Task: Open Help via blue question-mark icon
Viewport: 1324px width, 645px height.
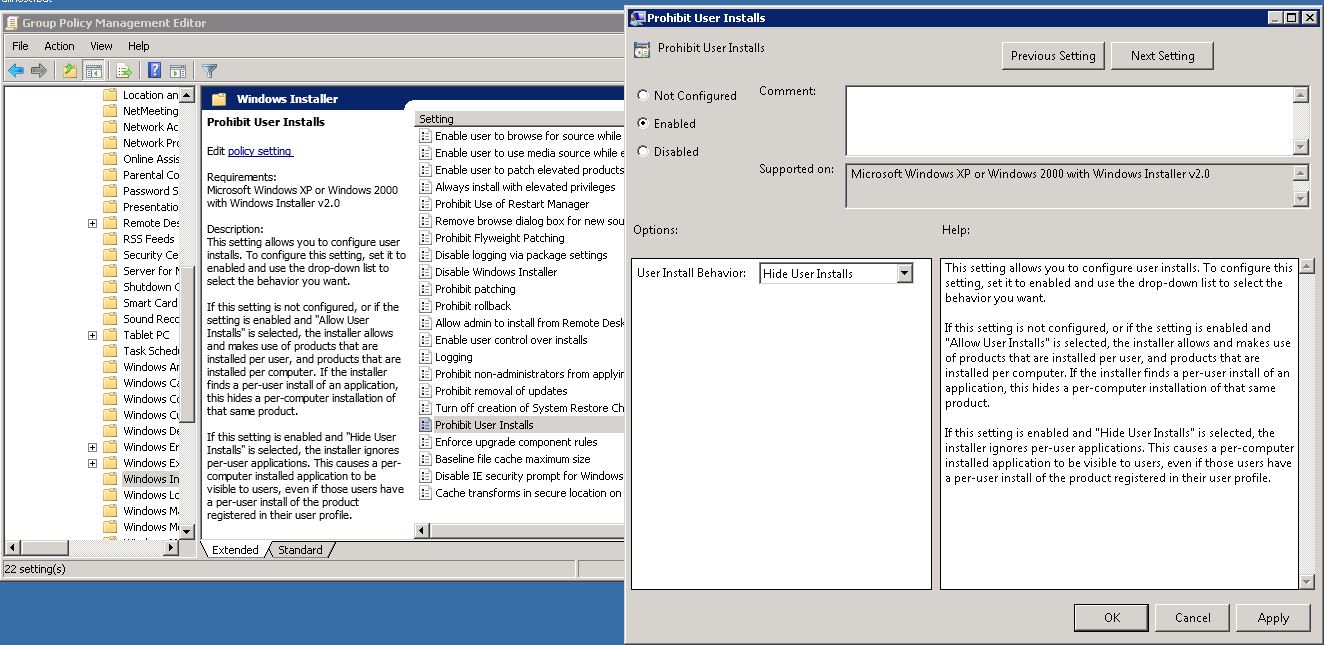Action: (x=155, y=70)
